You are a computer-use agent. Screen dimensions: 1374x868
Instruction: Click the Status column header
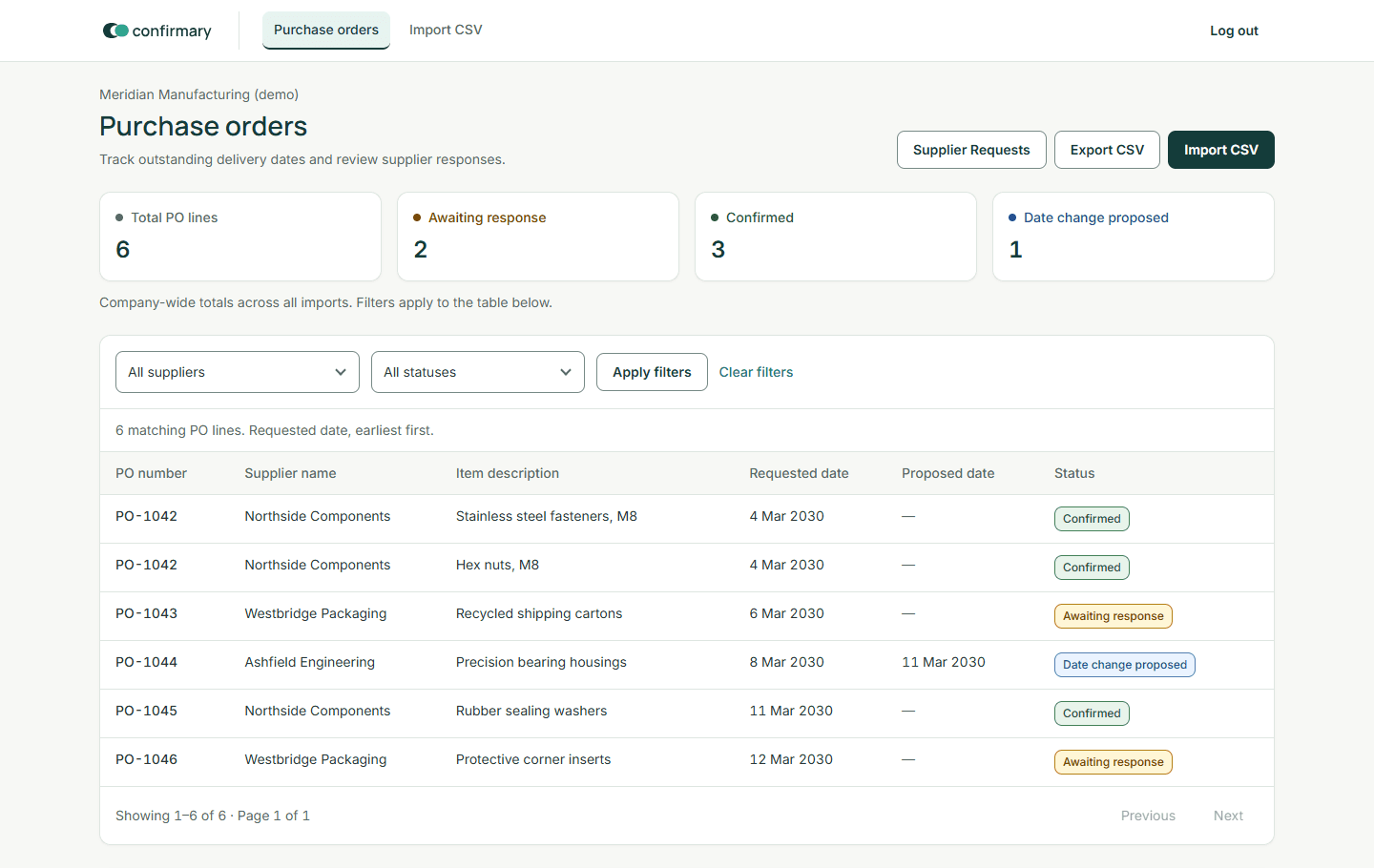pyautogui.click(x=1074, y=473)
